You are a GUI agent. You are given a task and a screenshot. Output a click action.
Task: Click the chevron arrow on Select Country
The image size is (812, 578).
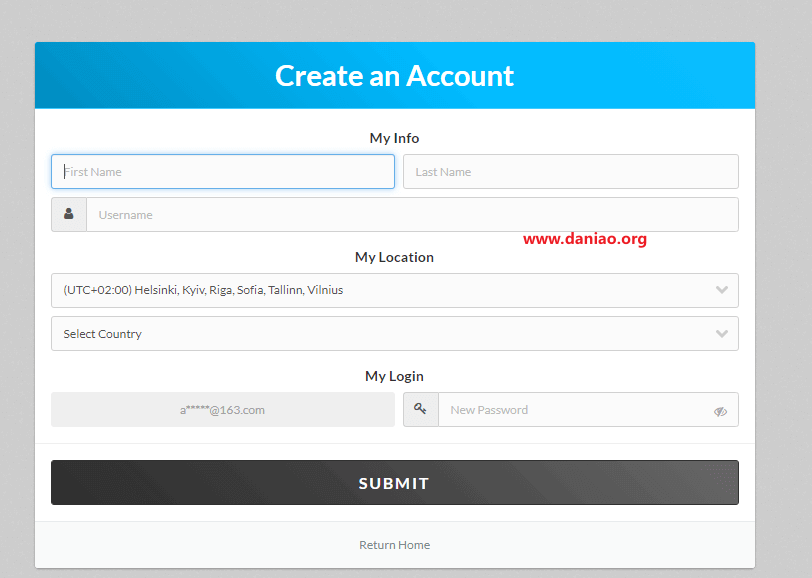pyautogui.click(x=722, y=334)
